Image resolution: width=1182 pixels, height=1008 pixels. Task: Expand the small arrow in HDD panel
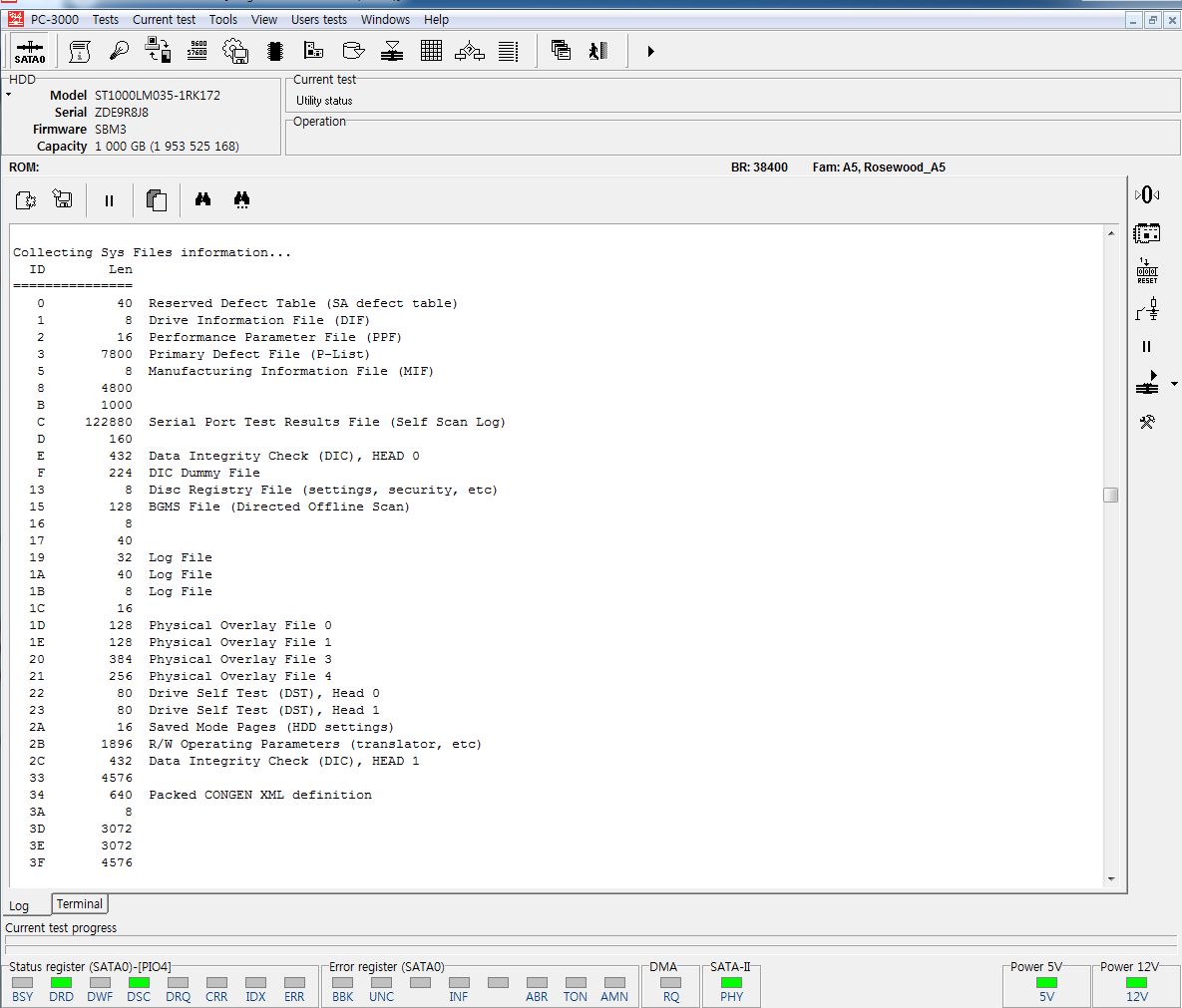9,95
